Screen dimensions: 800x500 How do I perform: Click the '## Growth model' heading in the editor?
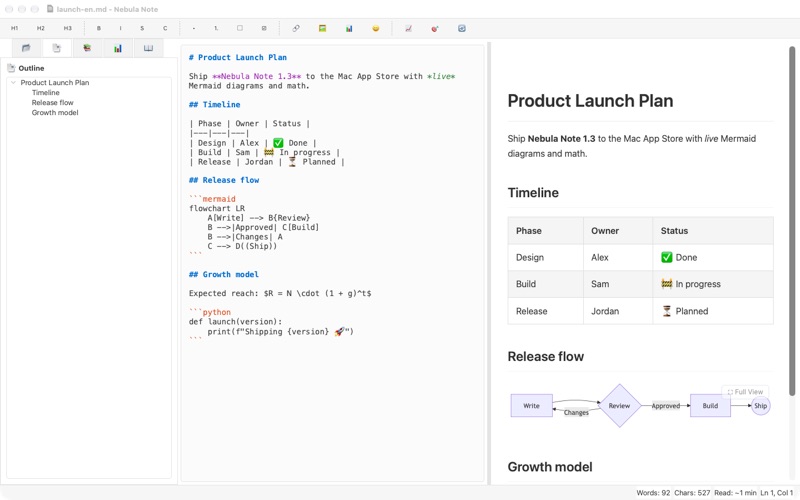click(223, 274)
